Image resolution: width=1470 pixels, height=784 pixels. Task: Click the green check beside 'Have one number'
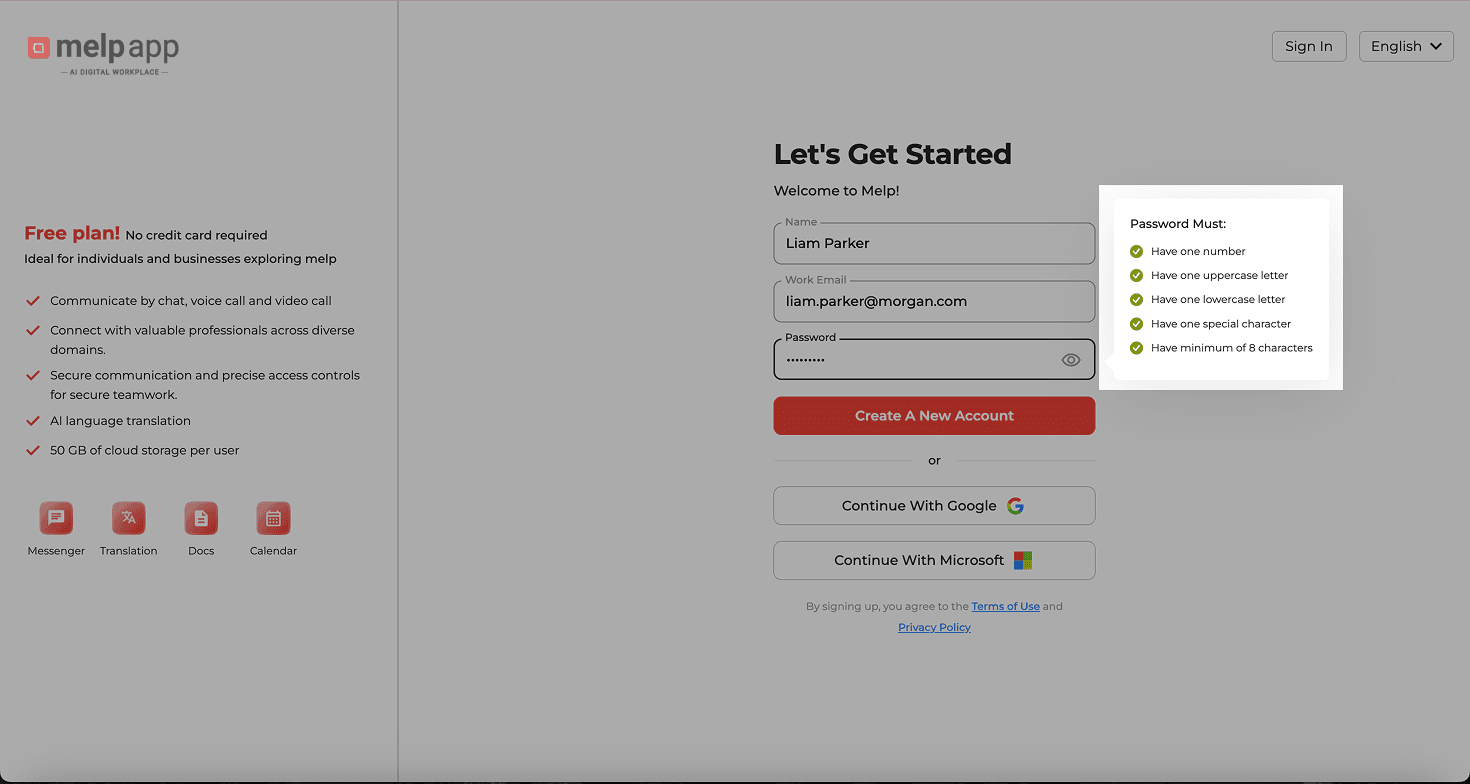pyautogui.click(x=1136, y=251)
